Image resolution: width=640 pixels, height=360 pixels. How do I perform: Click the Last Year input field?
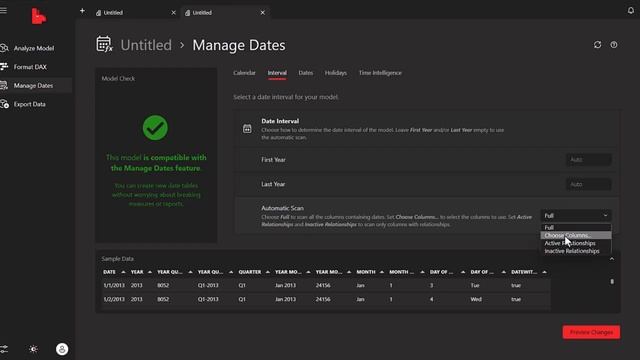tap(588, 184)
